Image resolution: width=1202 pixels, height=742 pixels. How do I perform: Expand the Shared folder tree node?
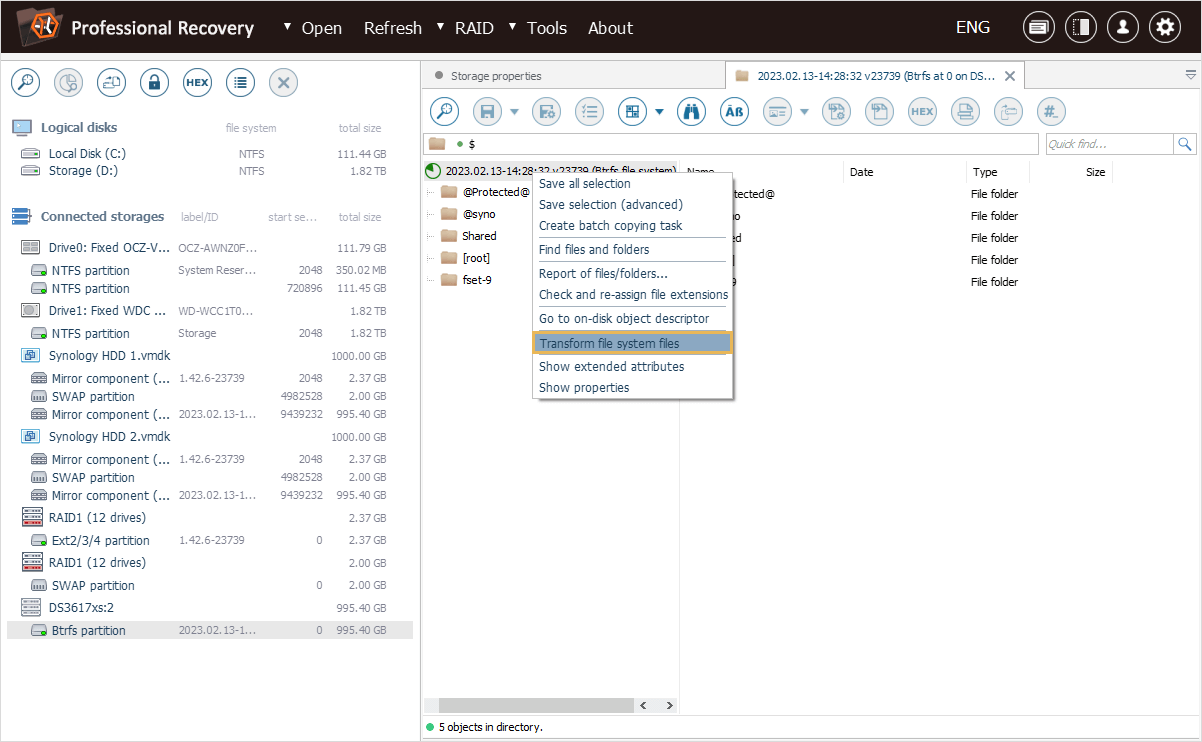click(x=431, y=236)
